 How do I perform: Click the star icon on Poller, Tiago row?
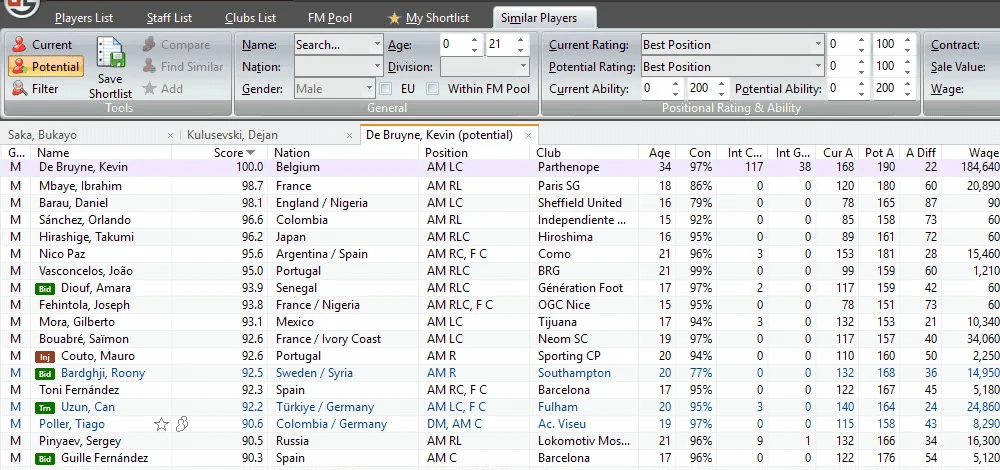pos(161,424)
